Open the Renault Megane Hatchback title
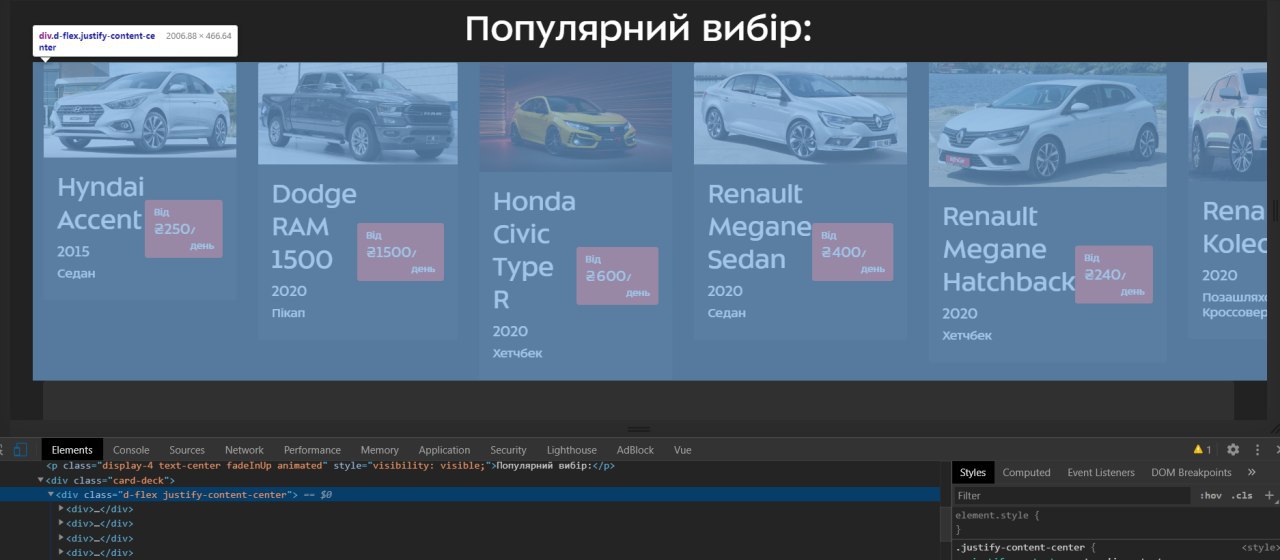This screenshot has width=1280, height=560. 1008,249
